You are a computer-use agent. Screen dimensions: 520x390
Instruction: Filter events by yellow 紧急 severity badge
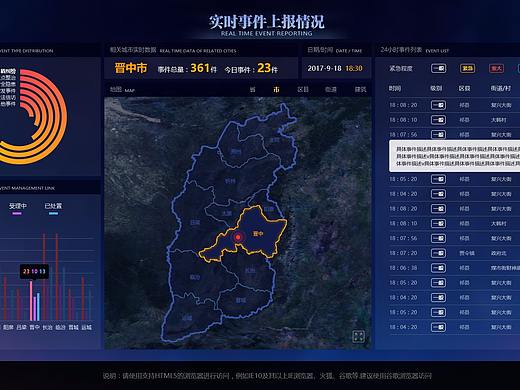click(x=467, y=68)
